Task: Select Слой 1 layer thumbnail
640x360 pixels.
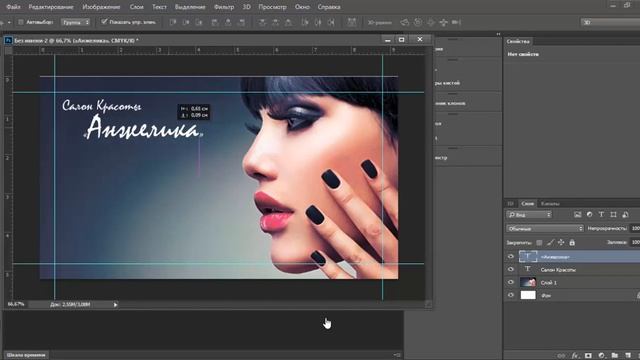Action: point(528,282)
